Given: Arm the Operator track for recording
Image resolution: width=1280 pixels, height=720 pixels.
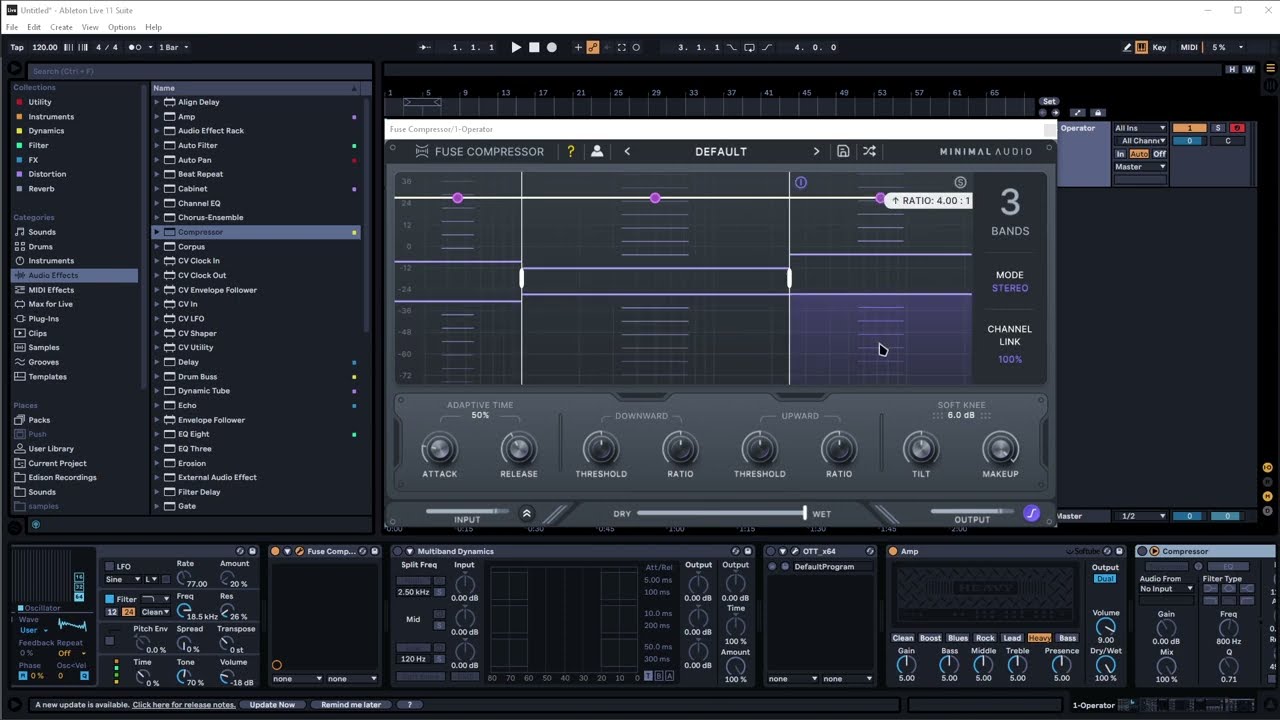Looking at the screenshot, I should [1237, 128].
